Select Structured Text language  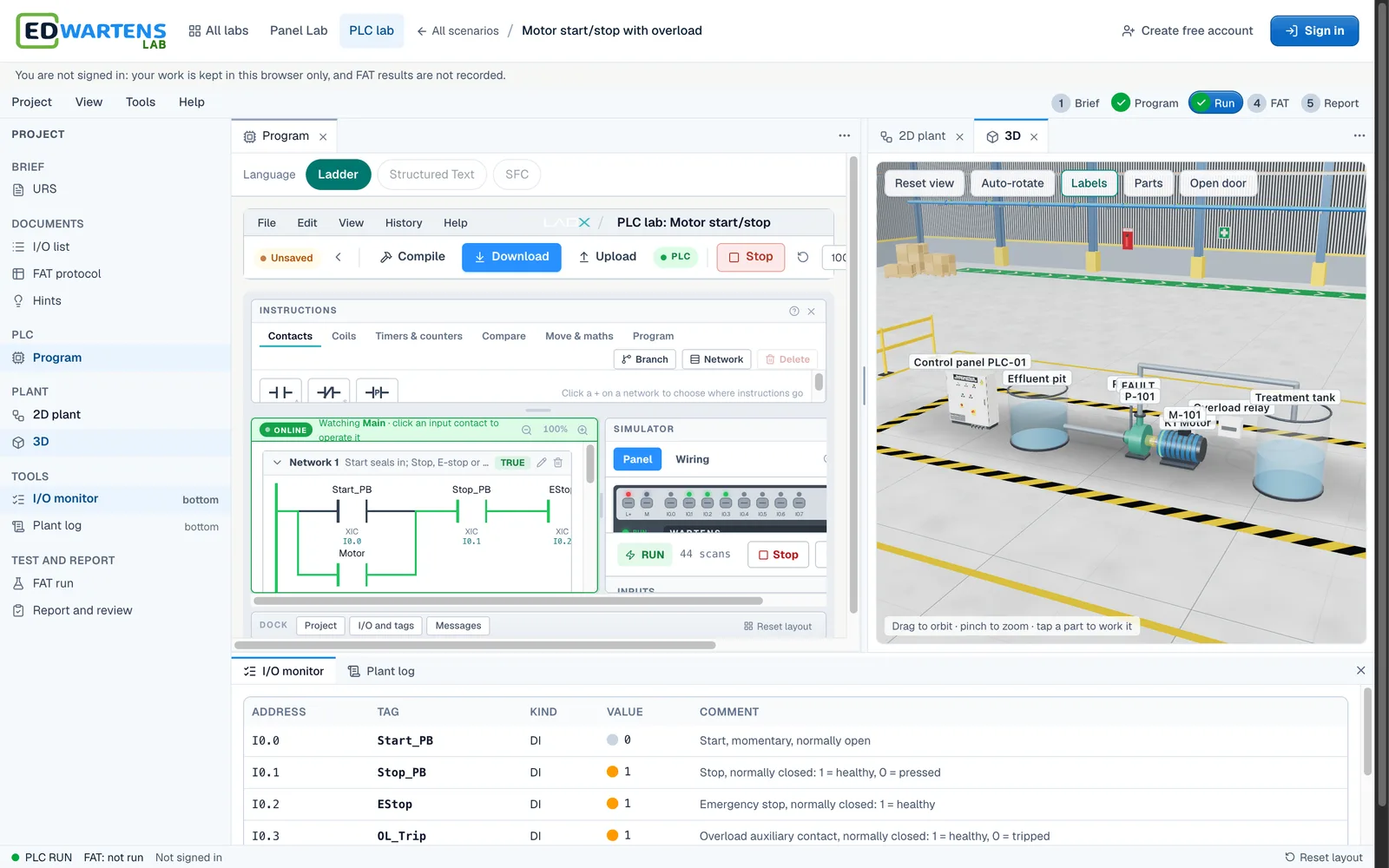[431, 174]
